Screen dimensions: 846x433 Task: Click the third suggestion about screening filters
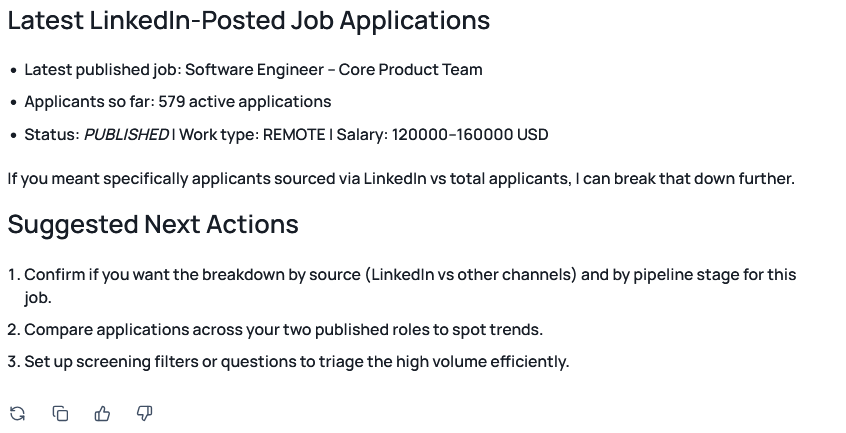[296, 362]
